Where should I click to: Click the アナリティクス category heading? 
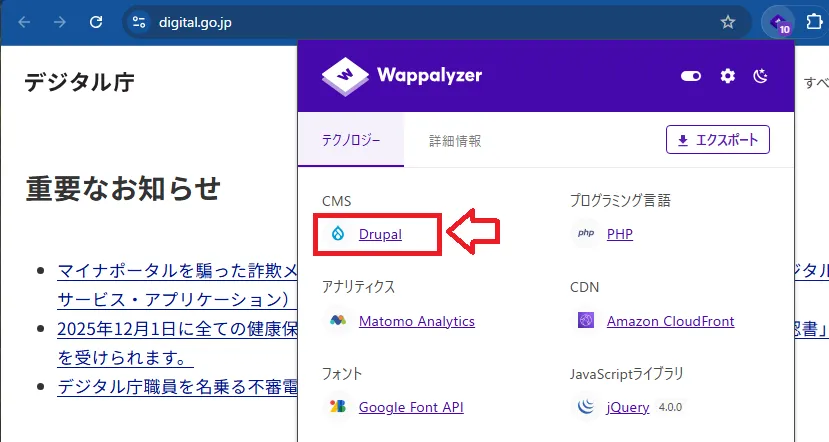coord(358,287)
